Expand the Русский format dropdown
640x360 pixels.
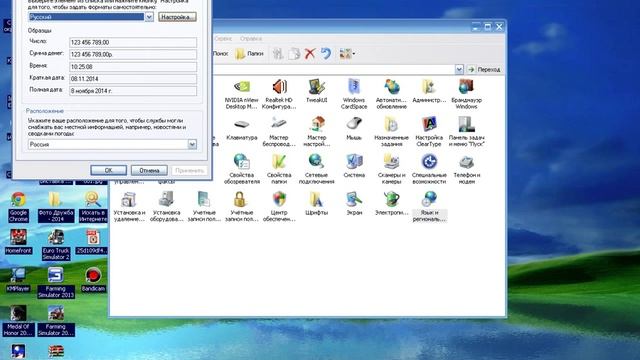[149, 17]
